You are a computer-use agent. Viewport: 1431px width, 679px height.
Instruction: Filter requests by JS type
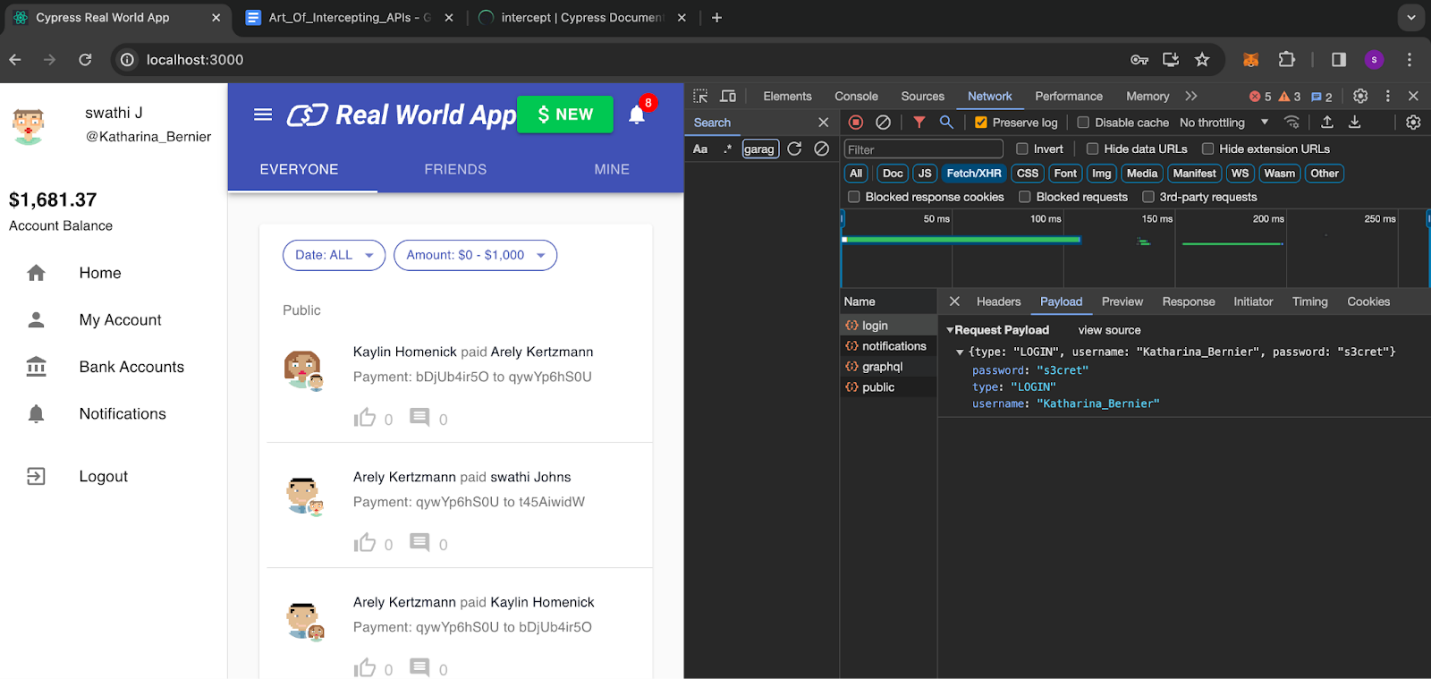tap(925, 173)
